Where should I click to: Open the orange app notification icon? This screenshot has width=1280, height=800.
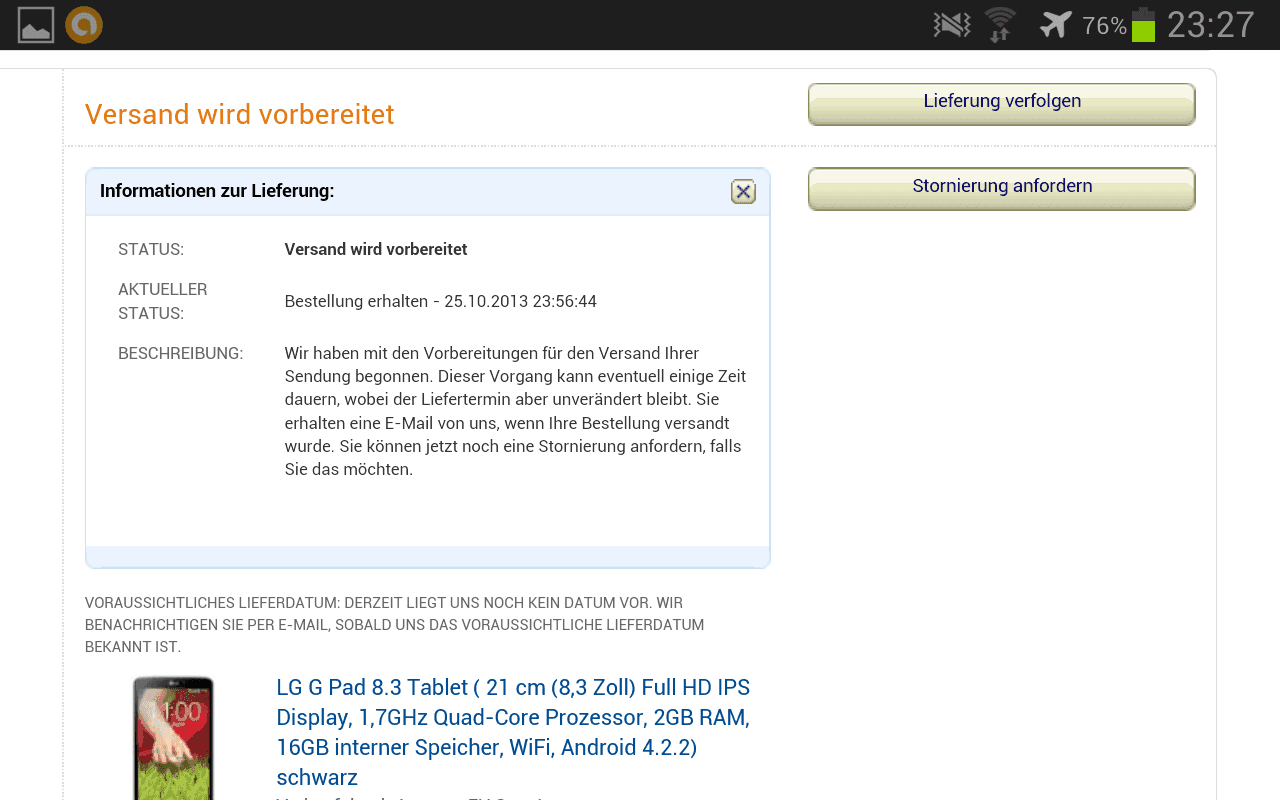[x=84, y=25]
